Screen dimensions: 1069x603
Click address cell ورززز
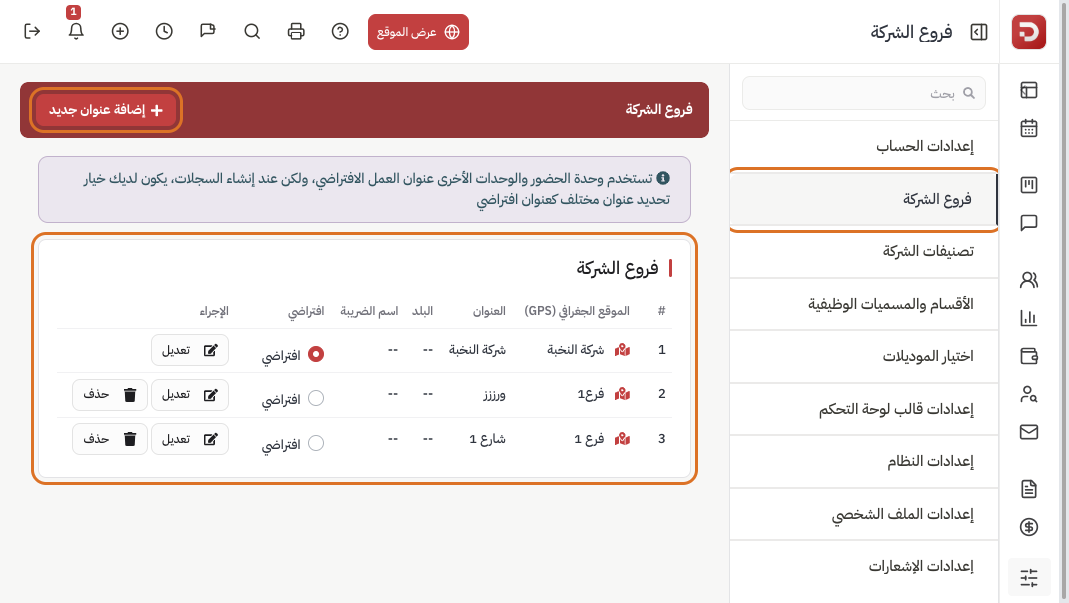pyautogui.click(x=494, y=395)
